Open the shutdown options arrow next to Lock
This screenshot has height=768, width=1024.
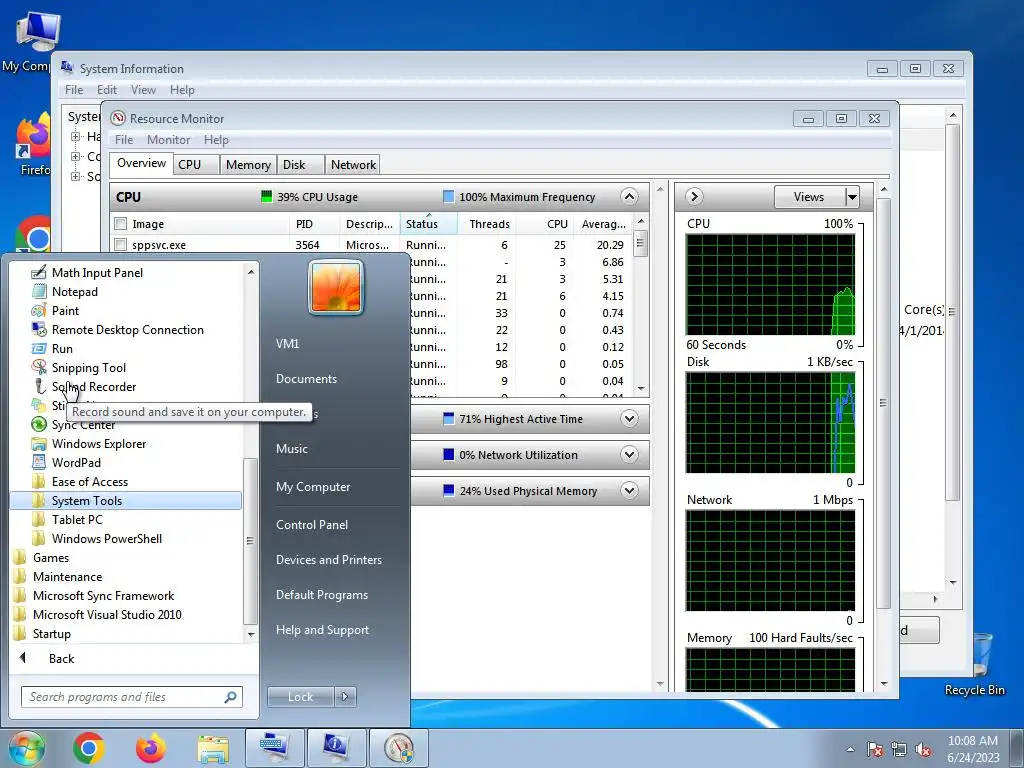[x=345, y=697]
